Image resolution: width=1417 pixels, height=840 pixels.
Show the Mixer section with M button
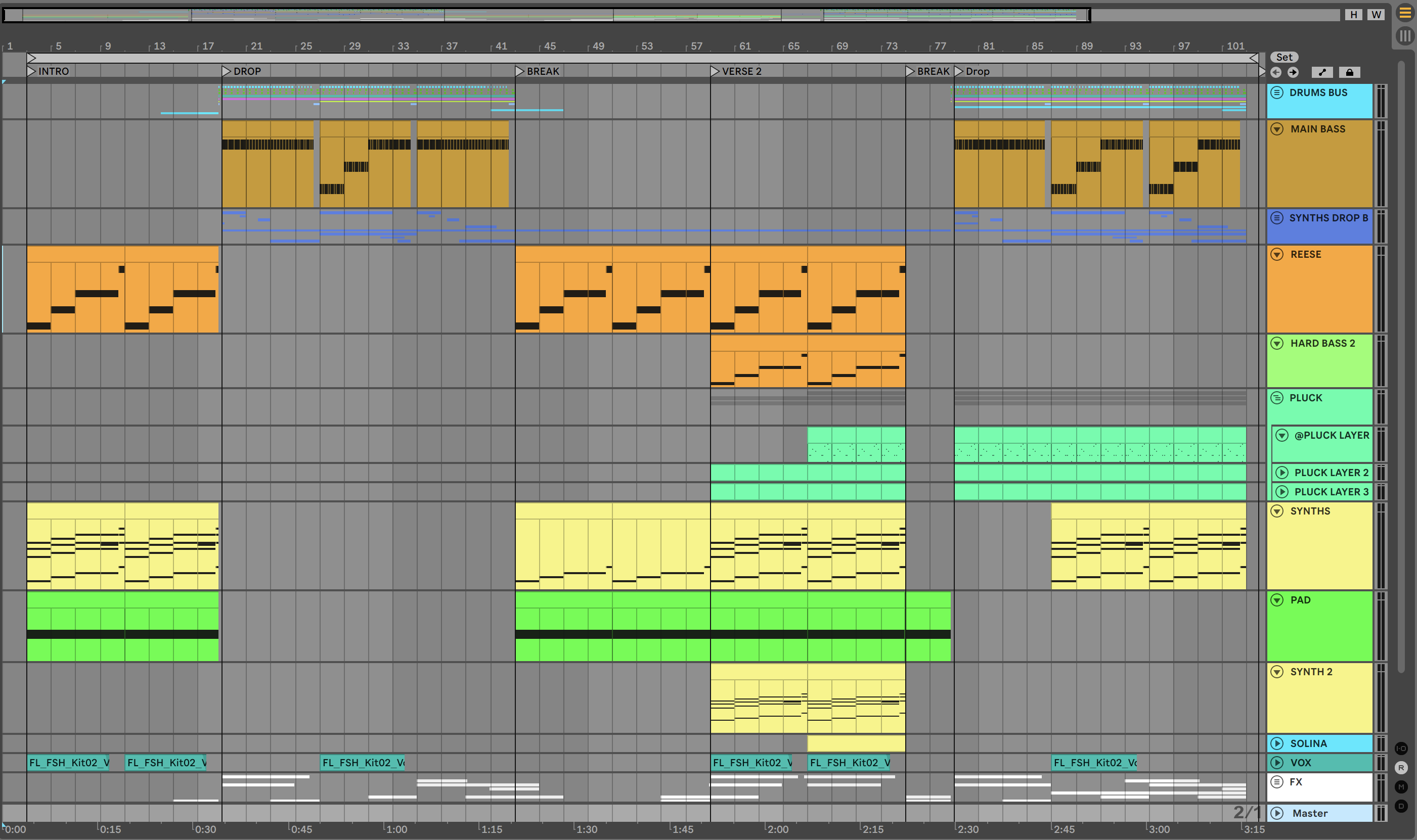(x=1401, y=787)
